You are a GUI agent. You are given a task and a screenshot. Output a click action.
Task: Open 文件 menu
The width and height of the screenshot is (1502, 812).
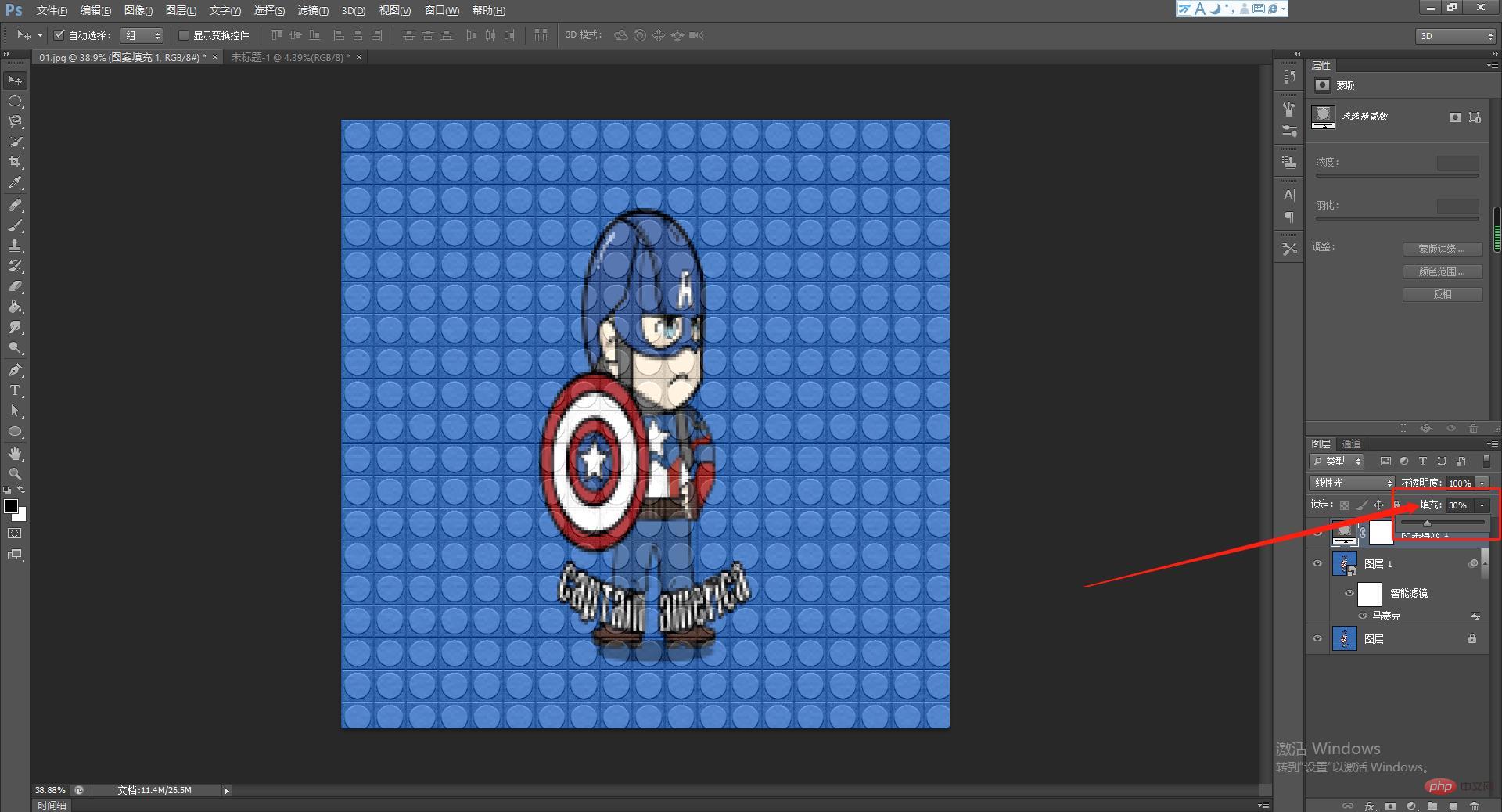[52, 10]
